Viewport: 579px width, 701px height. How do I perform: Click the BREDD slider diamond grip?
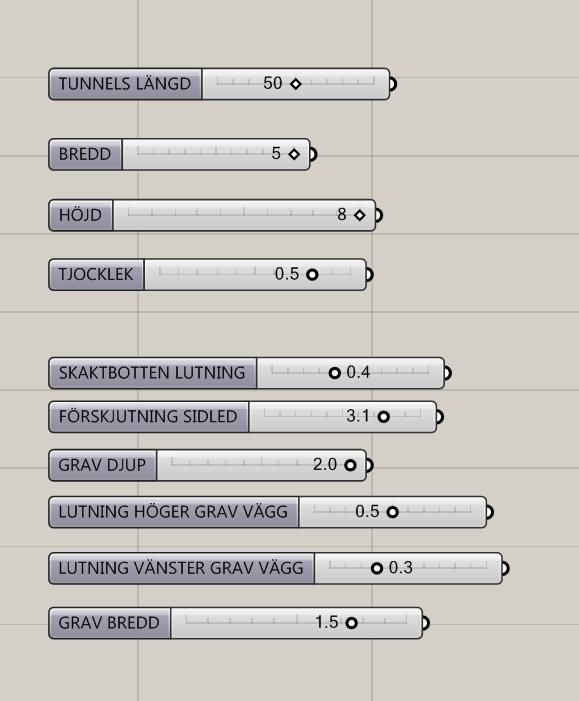[x=294, y=154]
